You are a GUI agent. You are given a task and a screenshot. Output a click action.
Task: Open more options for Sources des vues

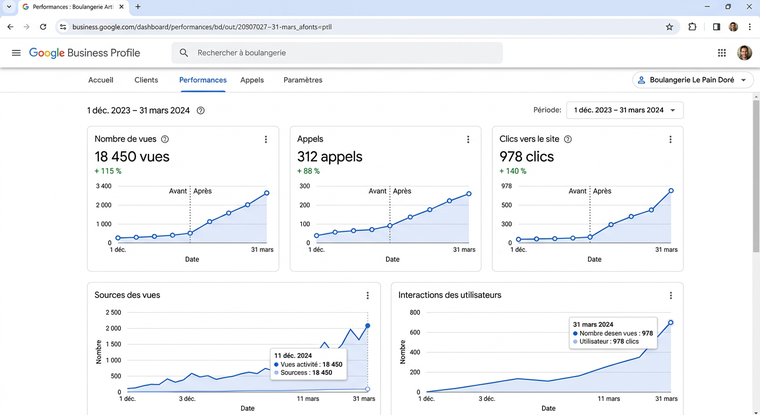click(x=367, y=296)
